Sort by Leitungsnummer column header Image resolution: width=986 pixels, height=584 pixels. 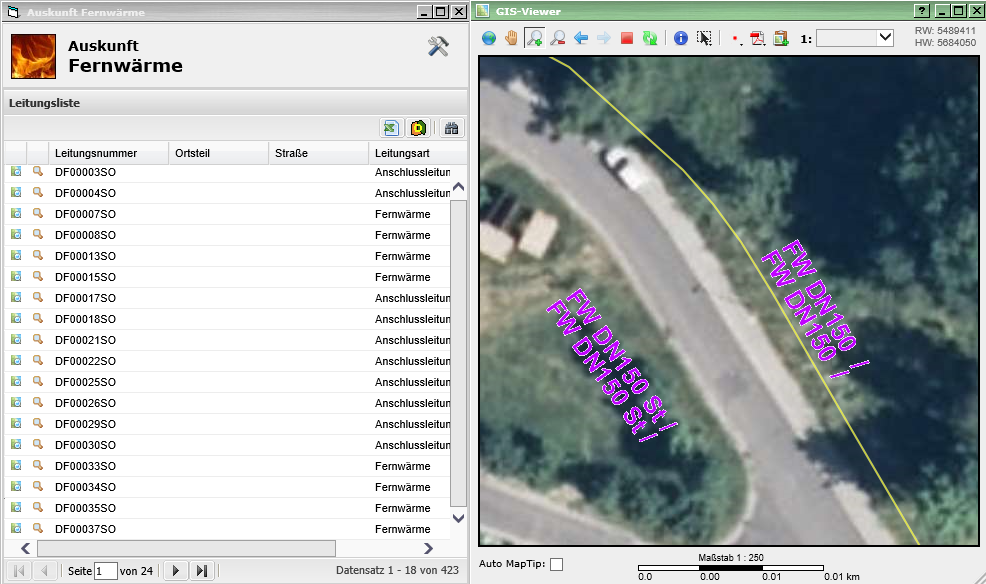pos(96,153)
